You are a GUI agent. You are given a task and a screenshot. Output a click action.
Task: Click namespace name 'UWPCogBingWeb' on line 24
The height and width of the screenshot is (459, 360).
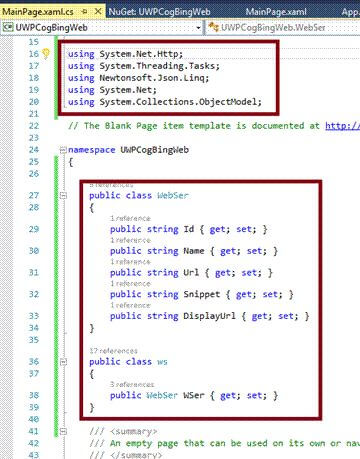155,150
